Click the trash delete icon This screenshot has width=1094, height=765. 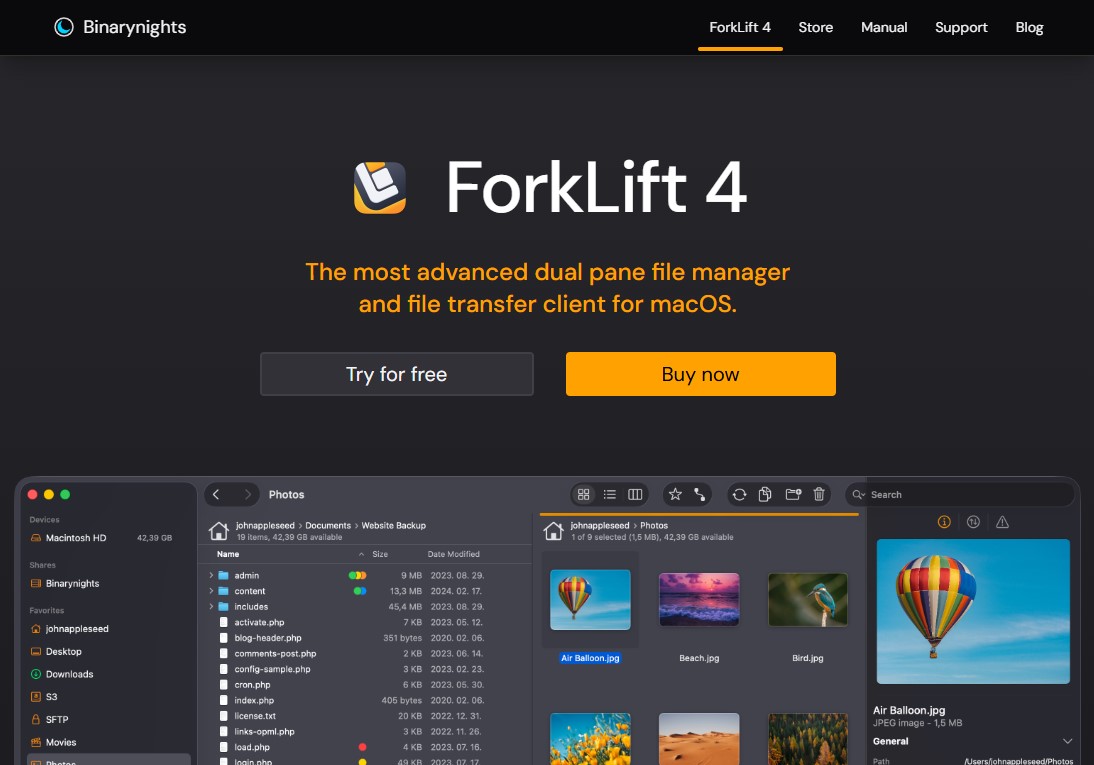[819, 494]
